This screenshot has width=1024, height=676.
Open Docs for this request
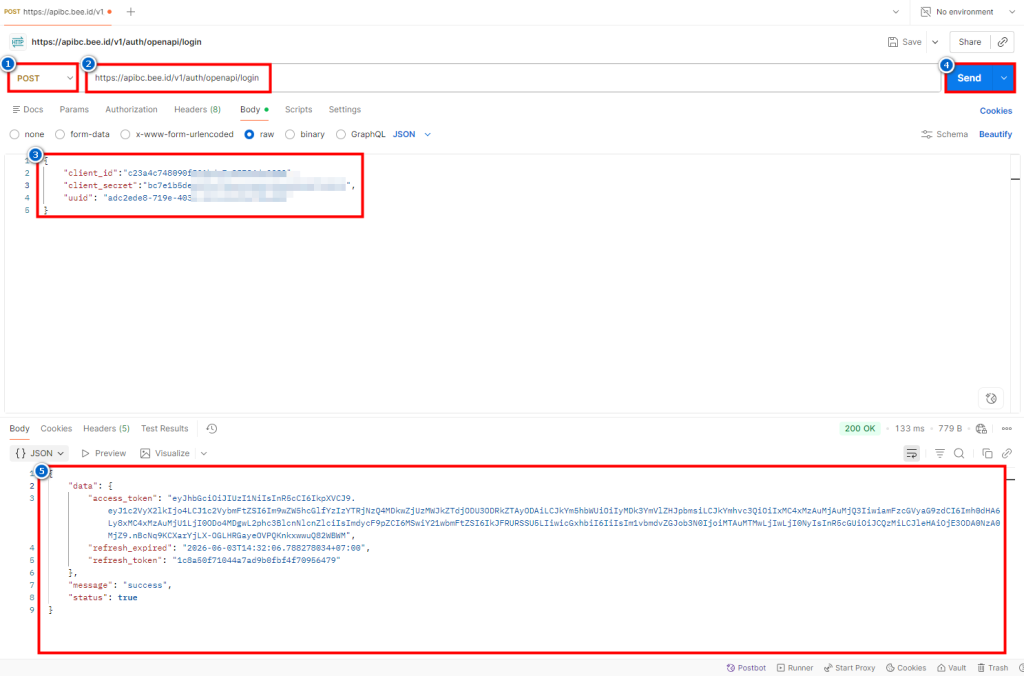[27, 110]
